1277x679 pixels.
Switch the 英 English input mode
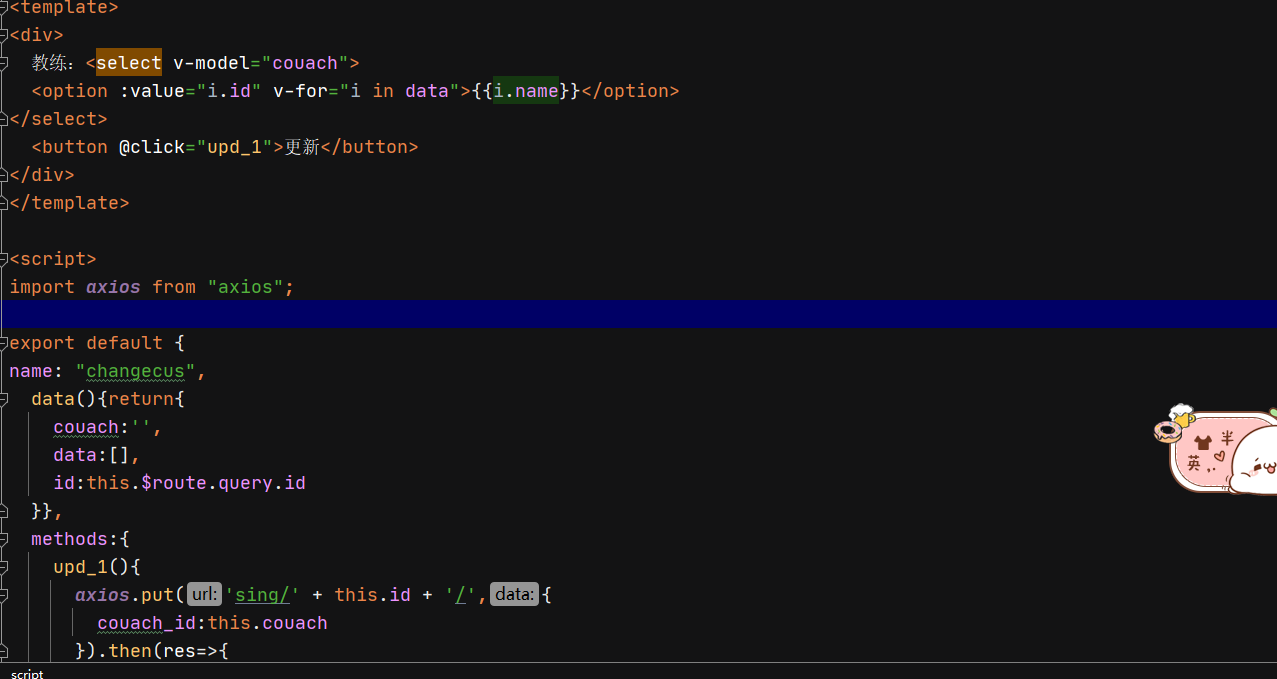1195,464
